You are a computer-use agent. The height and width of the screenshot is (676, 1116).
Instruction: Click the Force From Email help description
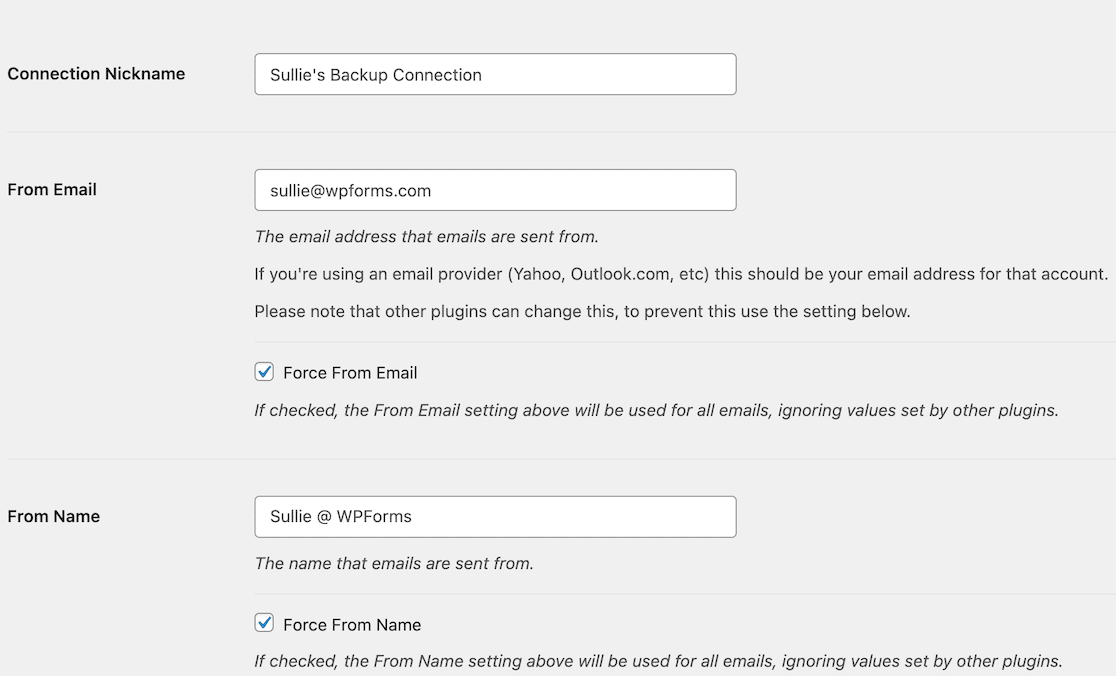[x=656, y=410]
